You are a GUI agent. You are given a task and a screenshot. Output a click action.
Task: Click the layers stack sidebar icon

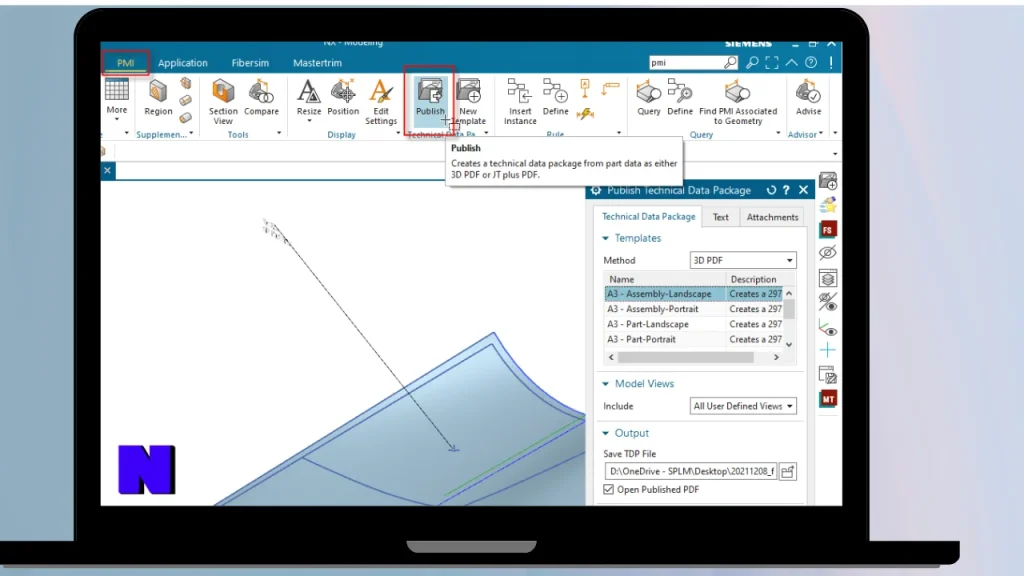click(x=828, y=279)
